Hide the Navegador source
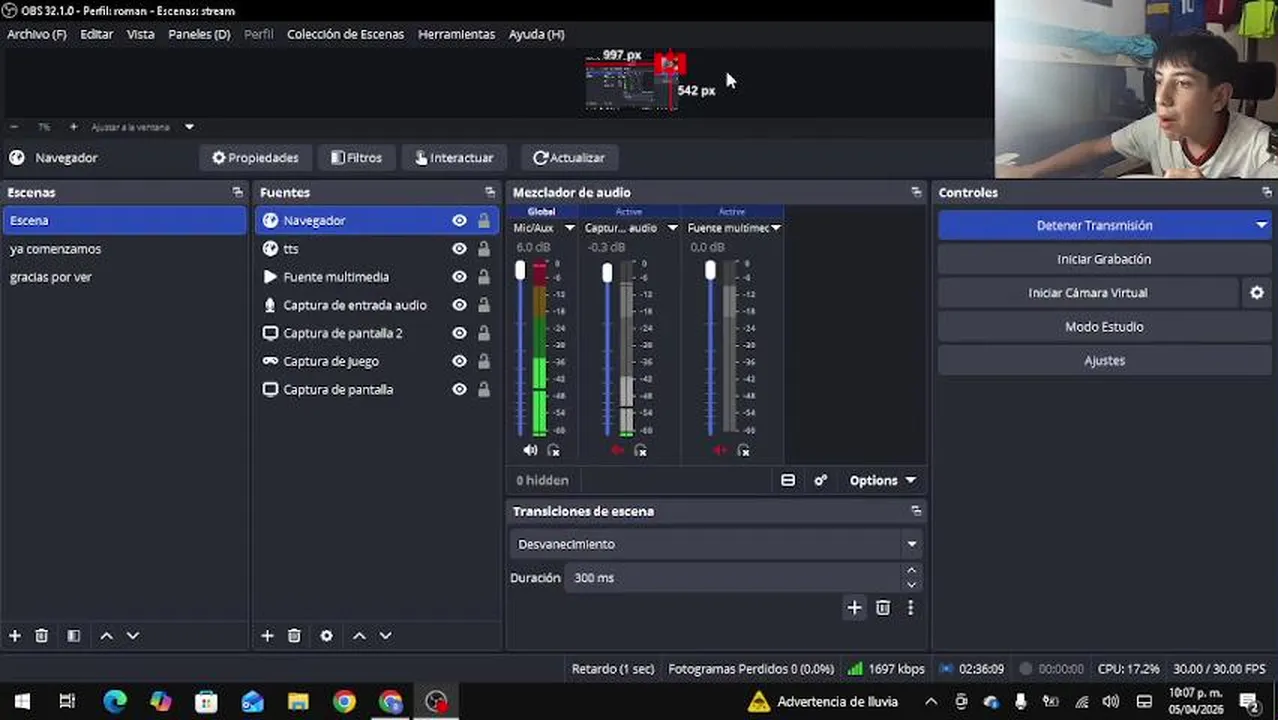This screenshot has height=720, width=1278. 459,221
